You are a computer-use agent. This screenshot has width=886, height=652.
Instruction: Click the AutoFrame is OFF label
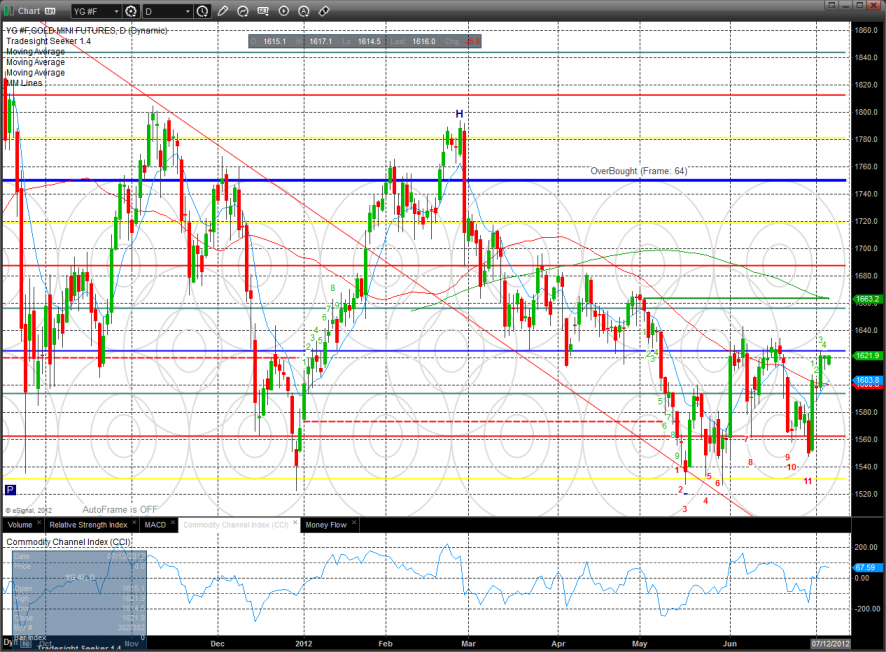coord(120,508)
